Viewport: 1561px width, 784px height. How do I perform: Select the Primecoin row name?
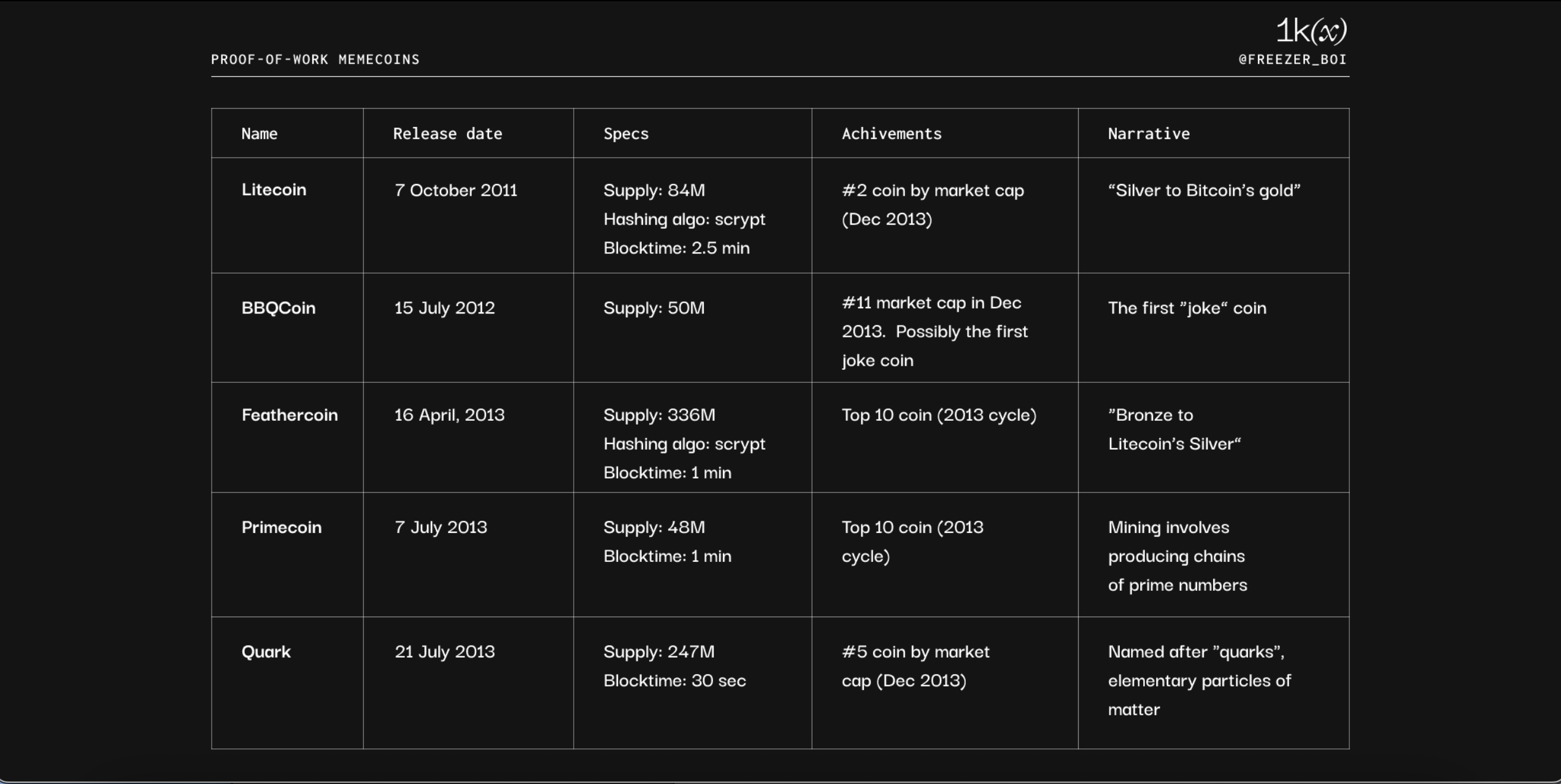point(282,528)
